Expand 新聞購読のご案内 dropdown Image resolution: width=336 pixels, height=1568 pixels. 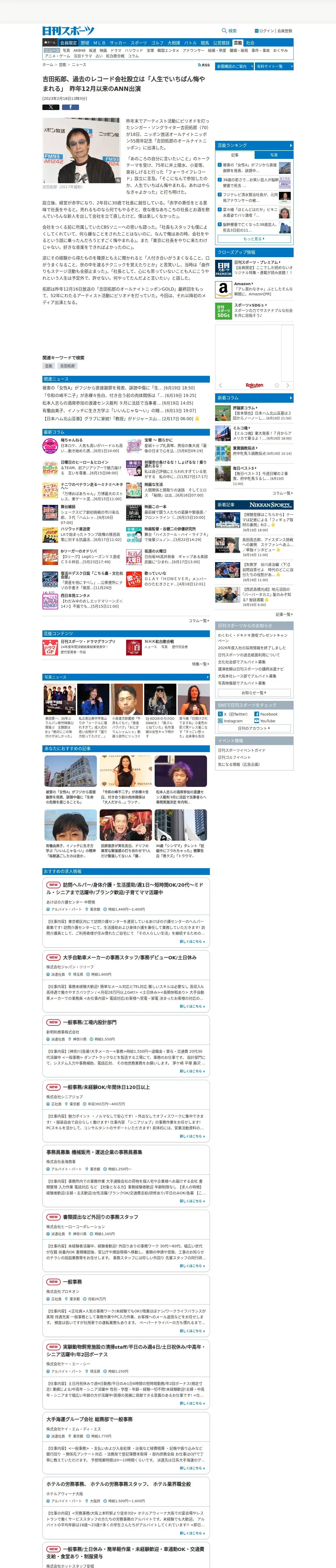[234, 66]
